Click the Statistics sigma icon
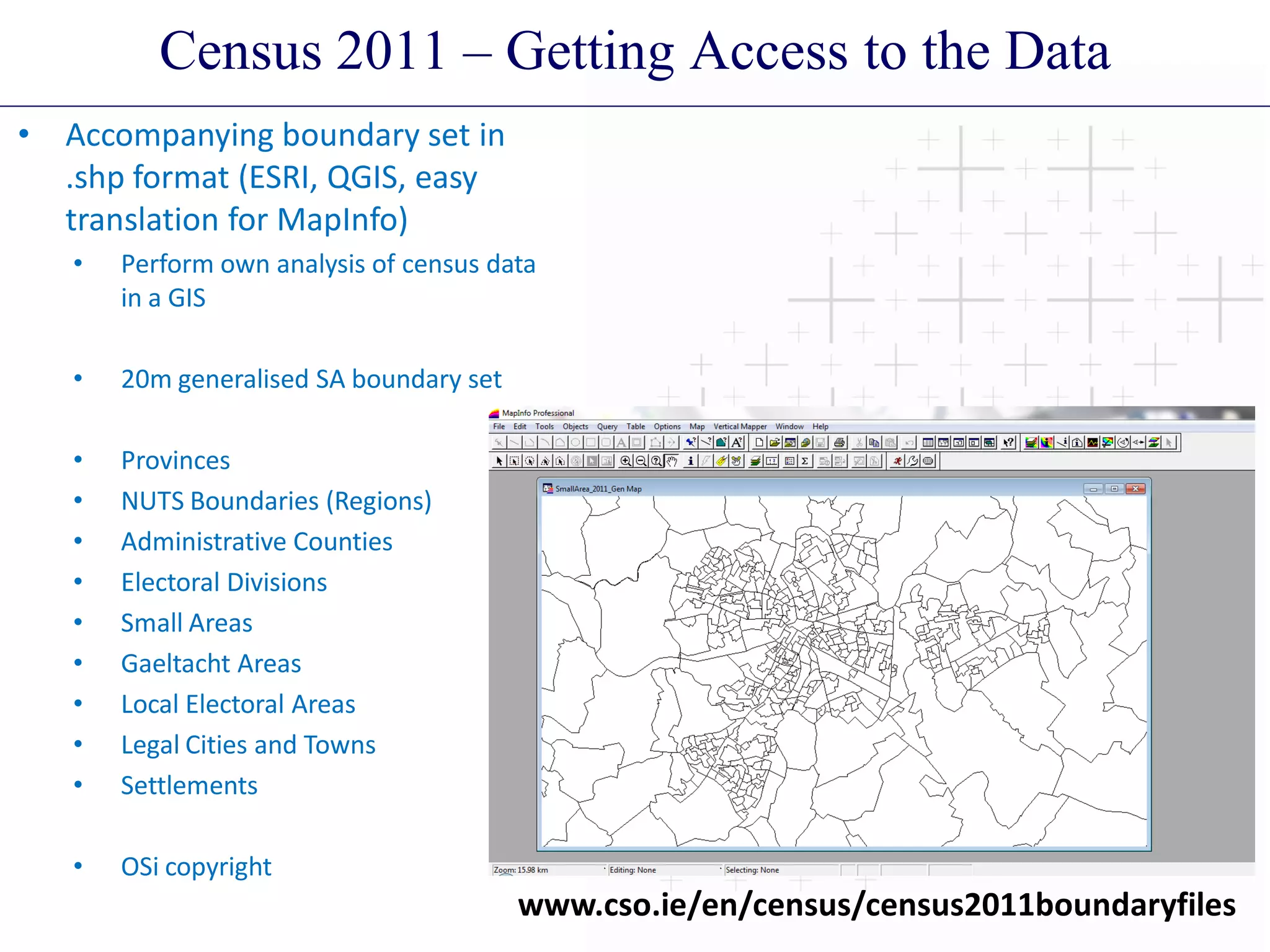1270x952 pixels. pyautogui.click(x=804, y=461)
